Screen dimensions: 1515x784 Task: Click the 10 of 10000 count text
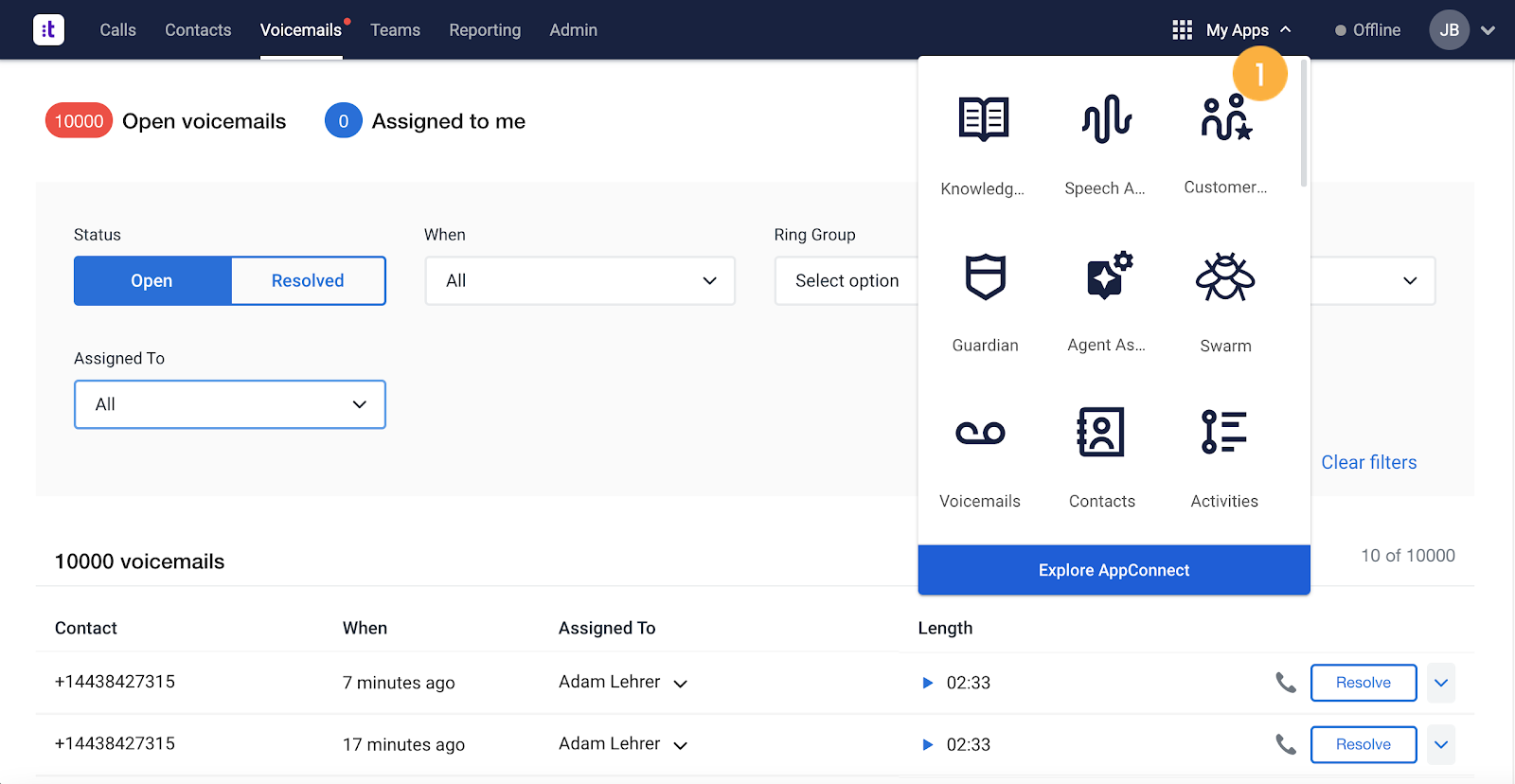(1408, 556)
